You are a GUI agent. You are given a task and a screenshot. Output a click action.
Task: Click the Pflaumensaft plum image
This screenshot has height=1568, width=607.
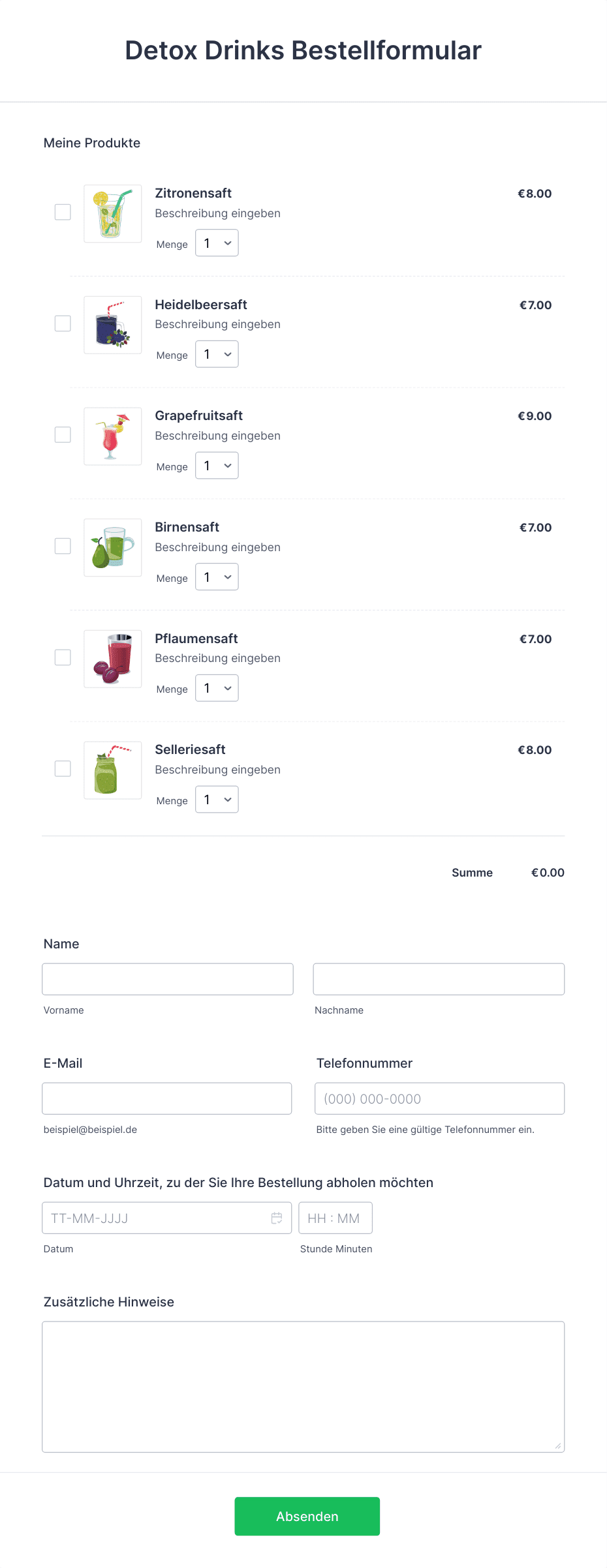[113, 659]
